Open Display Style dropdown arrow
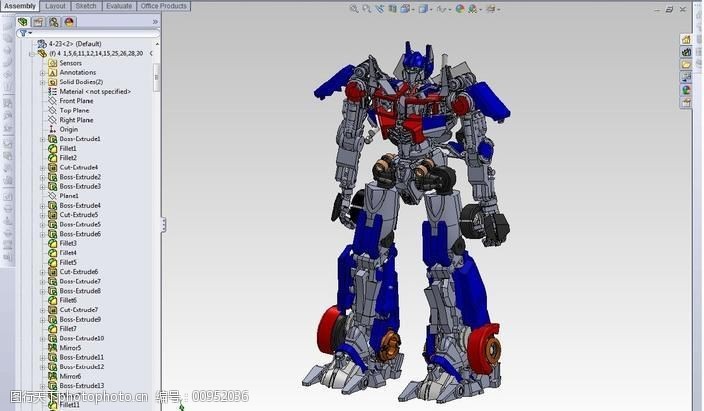The height and width of the screenshot is (411, 704). tap(431, 9)
